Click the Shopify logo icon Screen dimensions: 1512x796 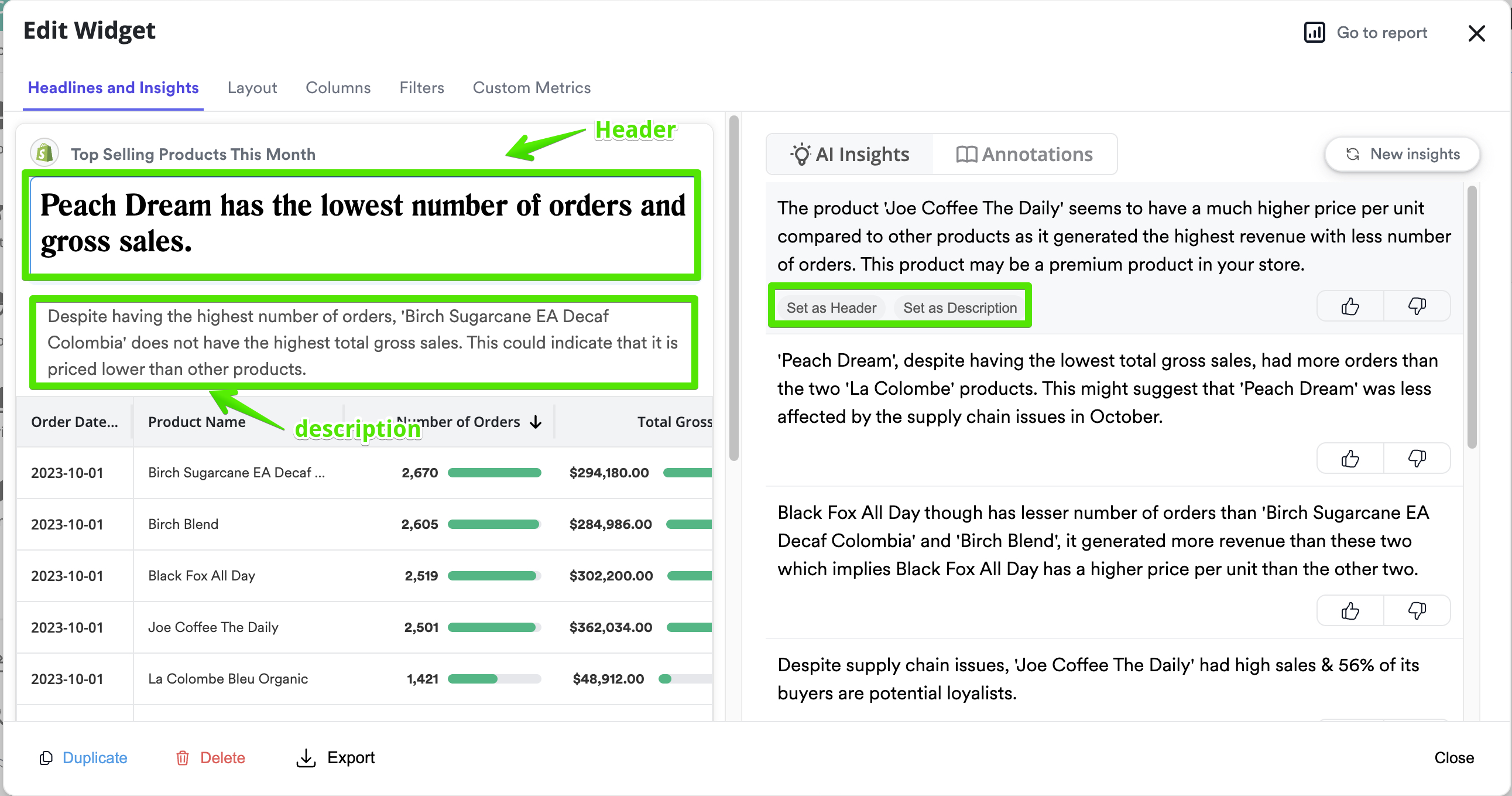pyautogui.click(x=44, y=153)
